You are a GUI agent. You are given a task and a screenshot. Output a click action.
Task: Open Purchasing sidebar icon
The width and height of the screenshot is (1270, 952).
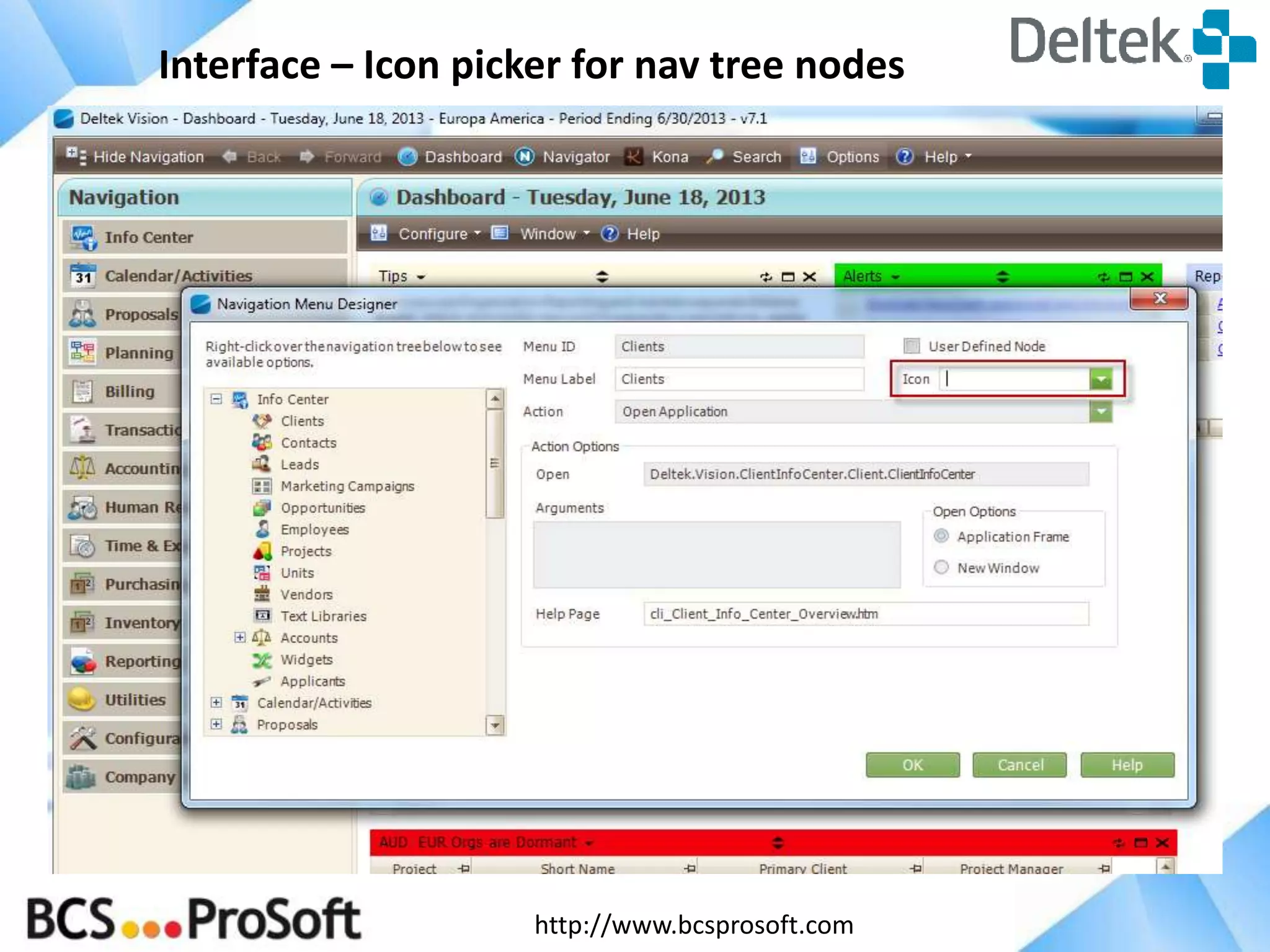pos(82,584)
